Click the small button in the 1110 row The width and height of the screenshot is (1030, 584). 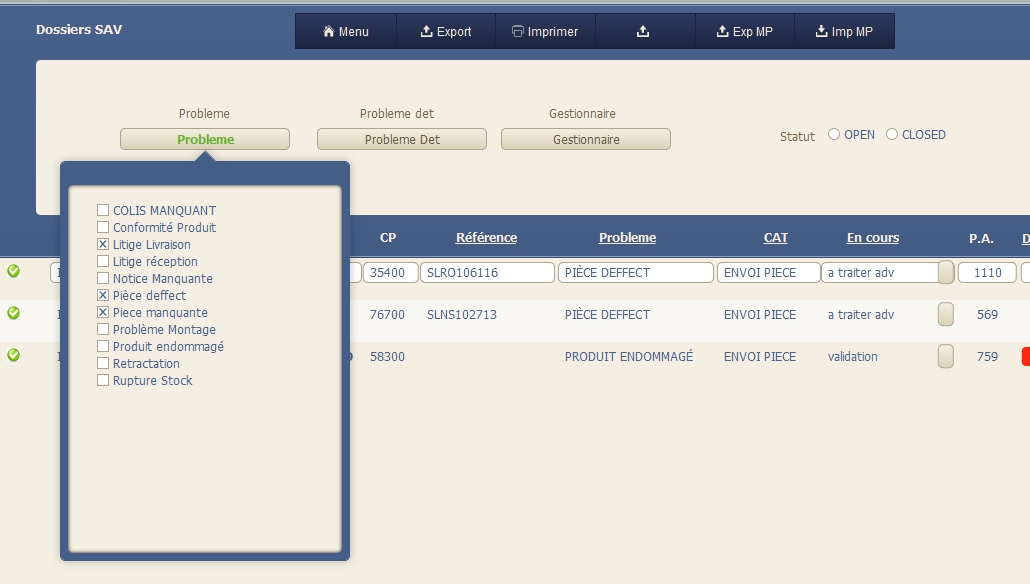(945, 272)
